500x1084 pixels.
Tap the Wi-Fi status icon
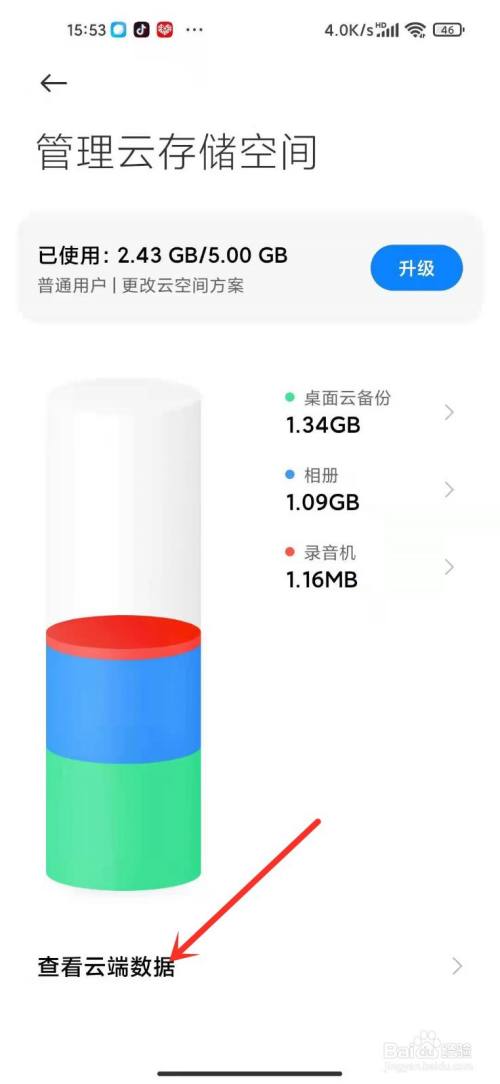tap(416, 30)
